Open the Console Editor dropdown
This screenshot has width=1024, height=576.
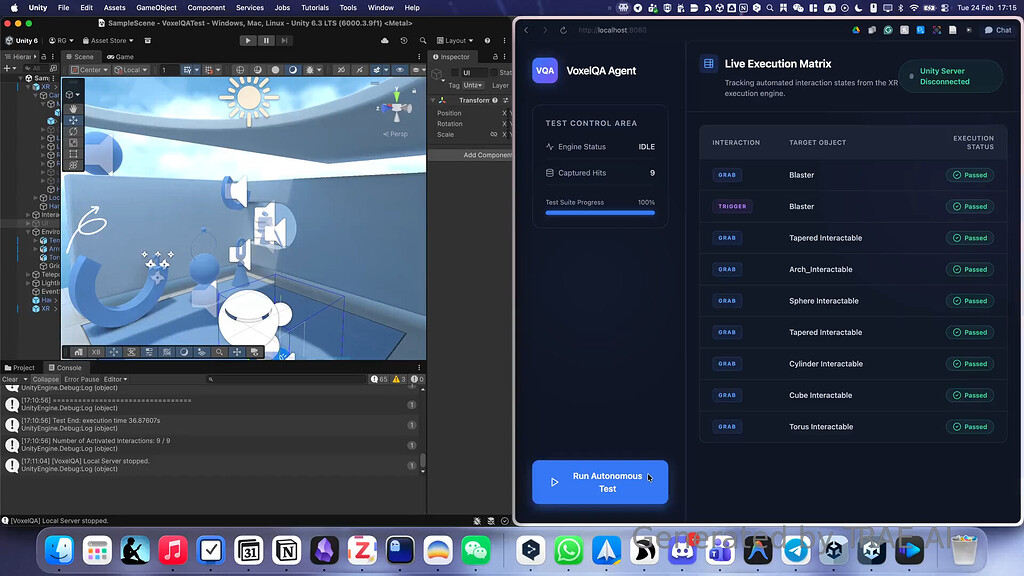point(116,379)
